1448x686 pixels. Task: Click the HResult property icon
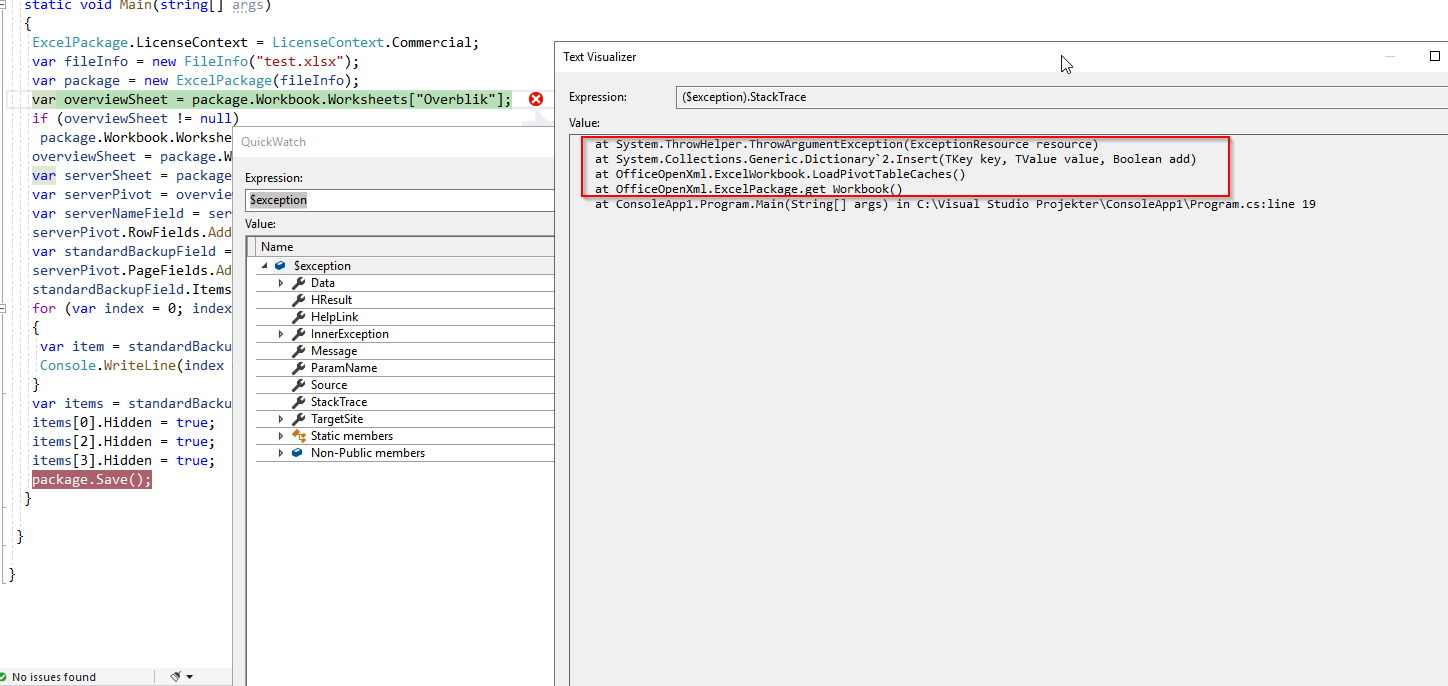pyautogui.click(x=299, y=300)
